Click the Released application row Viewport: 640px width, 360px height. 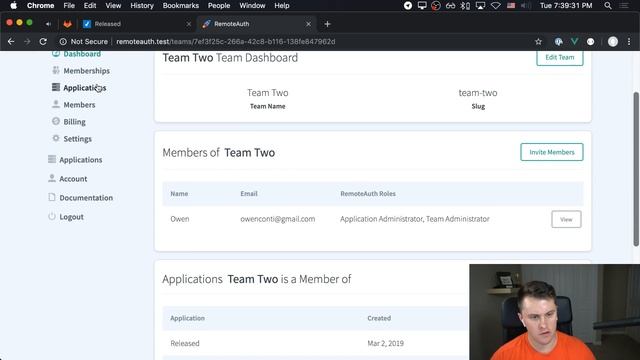click(x=315, y=343)
